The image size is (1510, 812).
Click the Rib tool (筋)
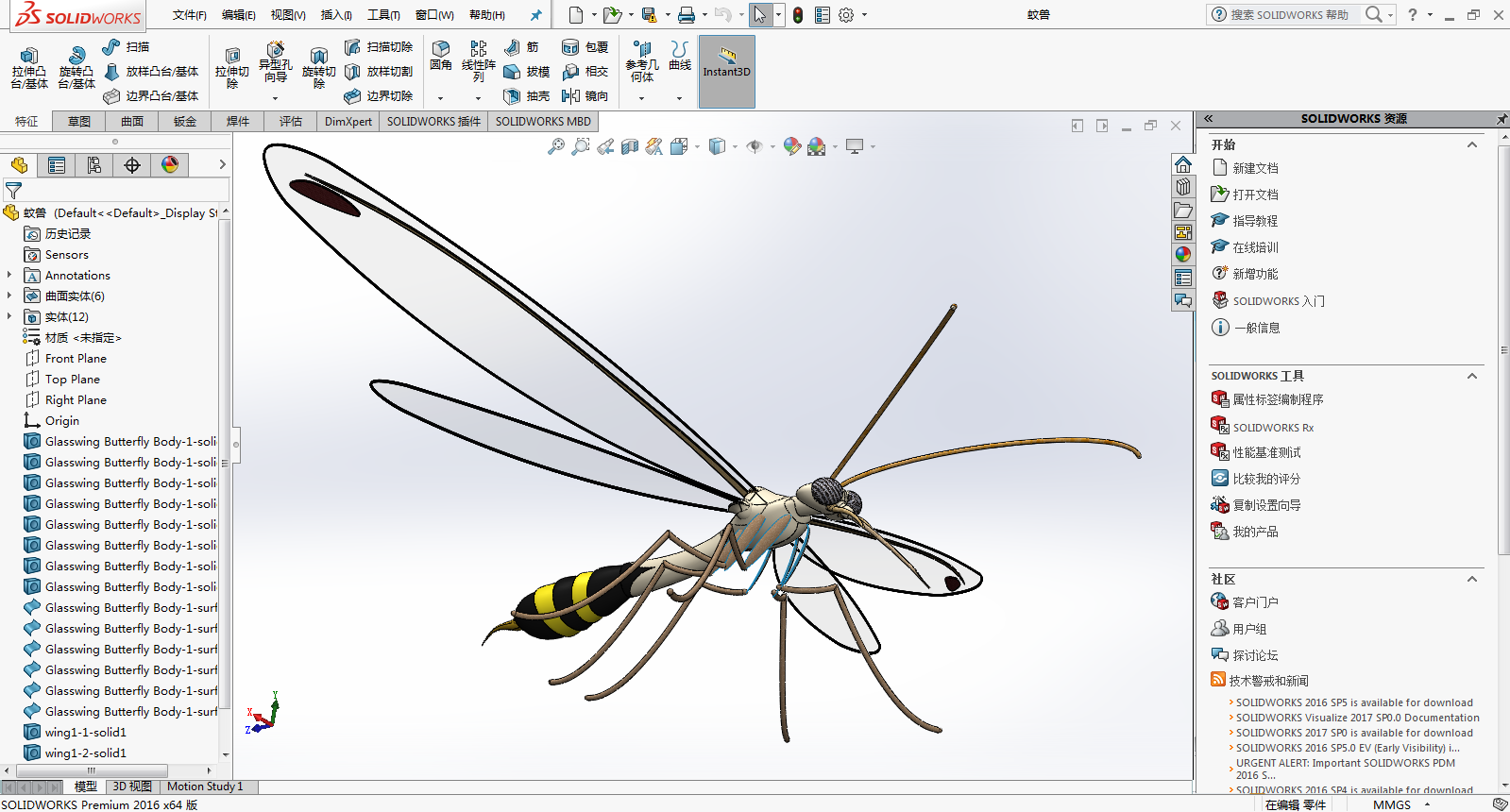pyautogui.click(x=521, y=46)
